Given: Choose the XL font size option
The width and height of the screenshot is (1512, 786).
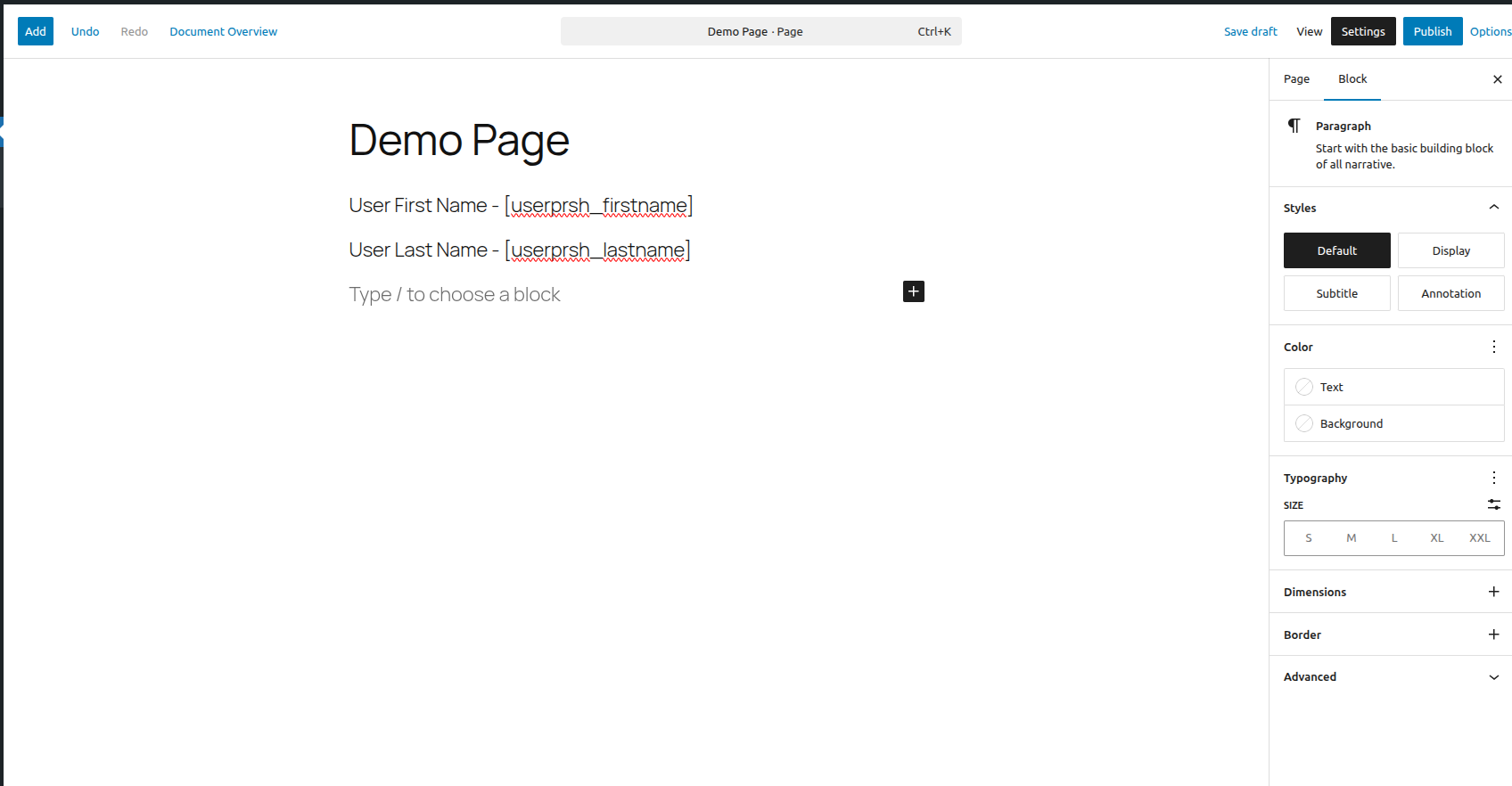Looking at the screenshot, I should pos(1436,538).
